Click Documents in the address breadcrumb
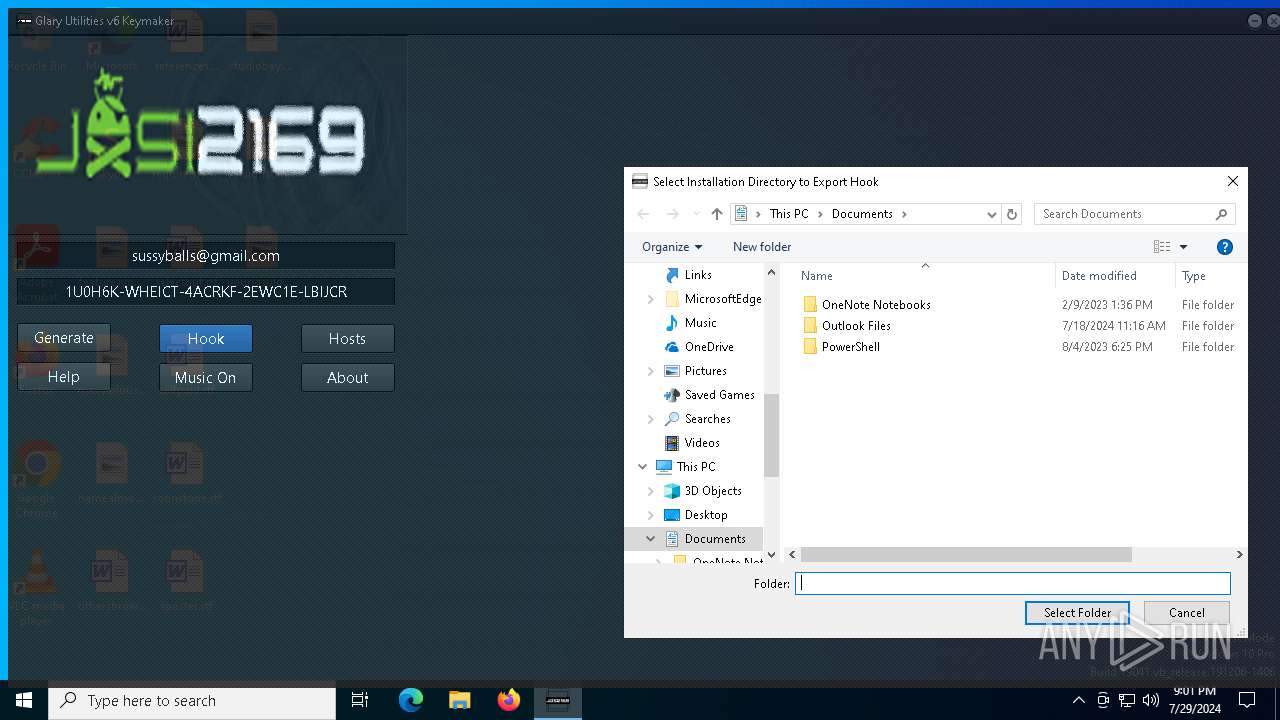This screenshot has height=720, width=1280. coord(862,214)
